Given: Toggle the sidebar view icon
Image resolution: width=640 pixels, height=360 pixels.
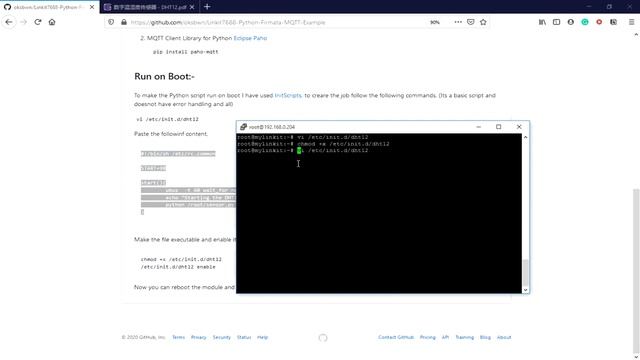Looking at the screenshot, I should click(556, 22).
